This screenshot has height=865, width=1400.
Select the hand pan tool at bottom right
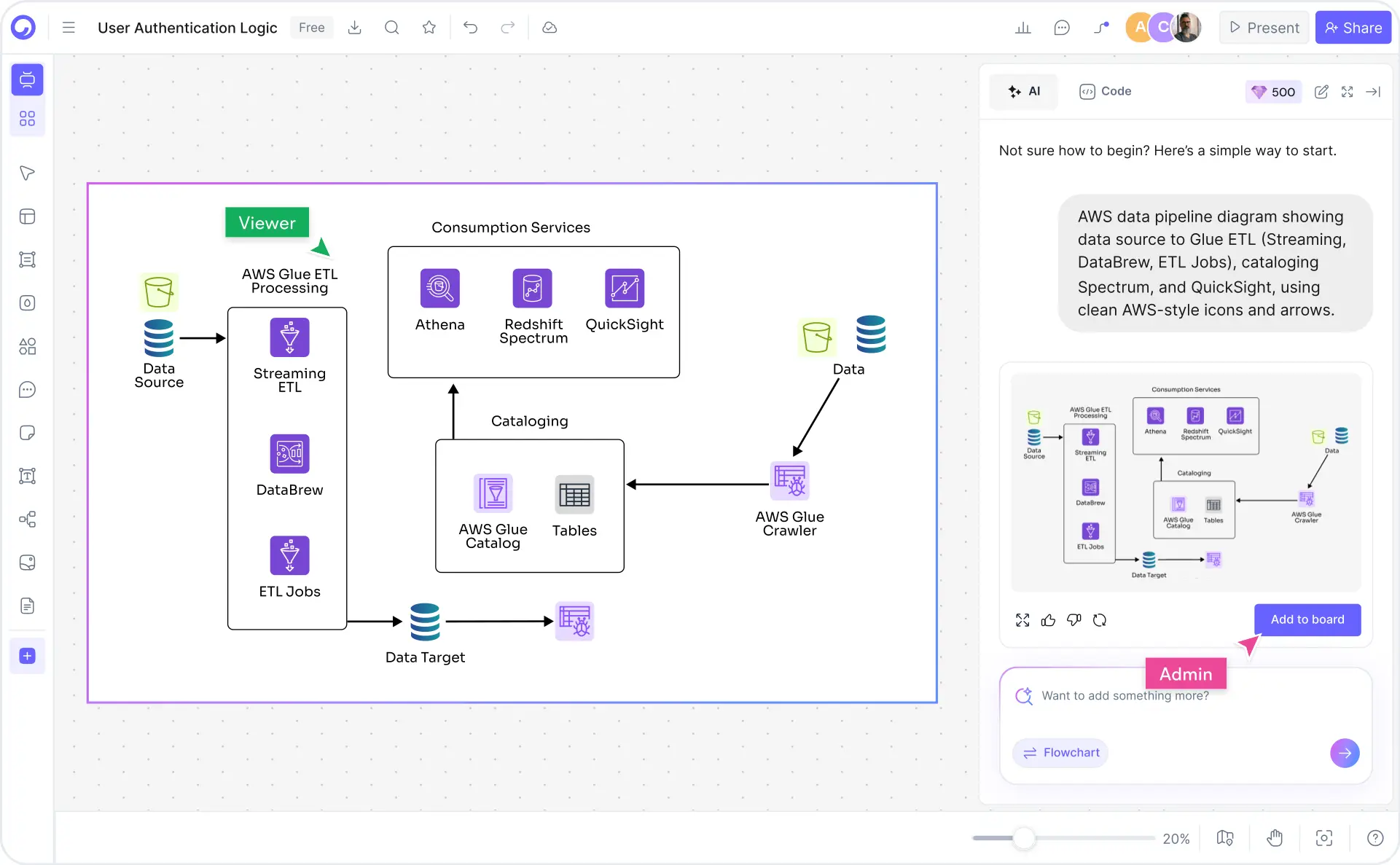tap(1275, 838)
